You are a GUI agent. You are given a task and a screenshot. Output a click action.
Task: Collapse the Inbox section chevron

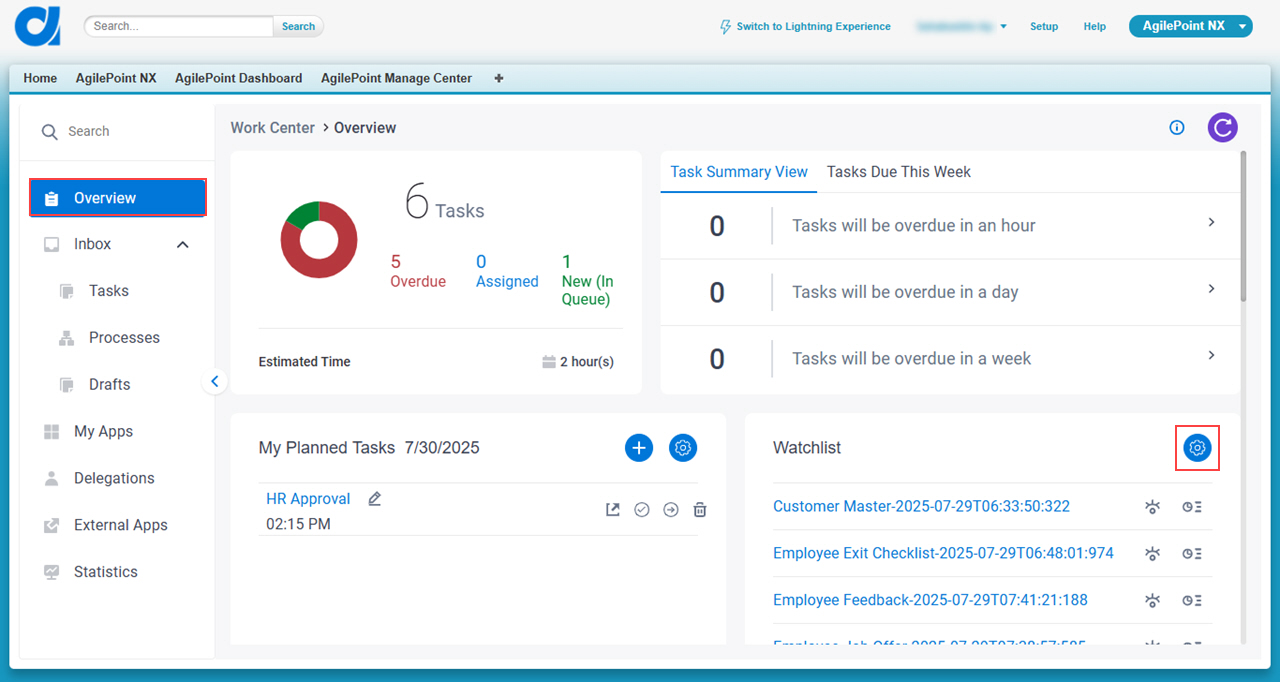pos(183,244)
